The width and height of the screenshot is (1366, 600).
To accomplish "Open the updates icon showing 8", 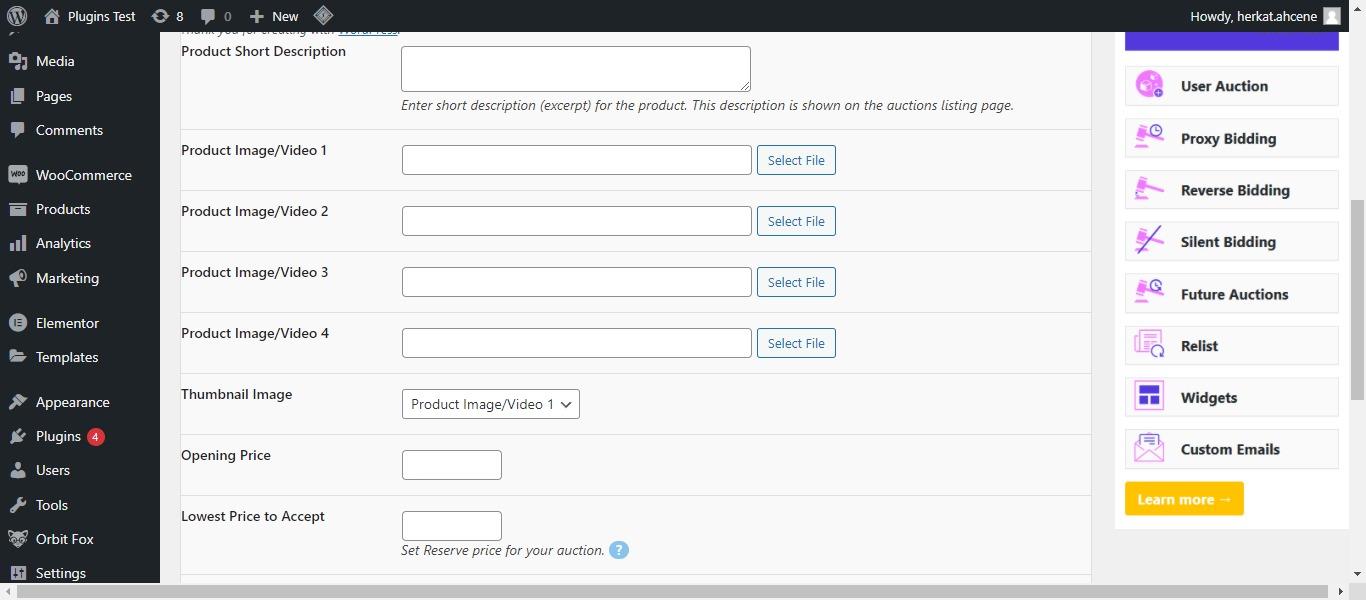I will 160,16.
